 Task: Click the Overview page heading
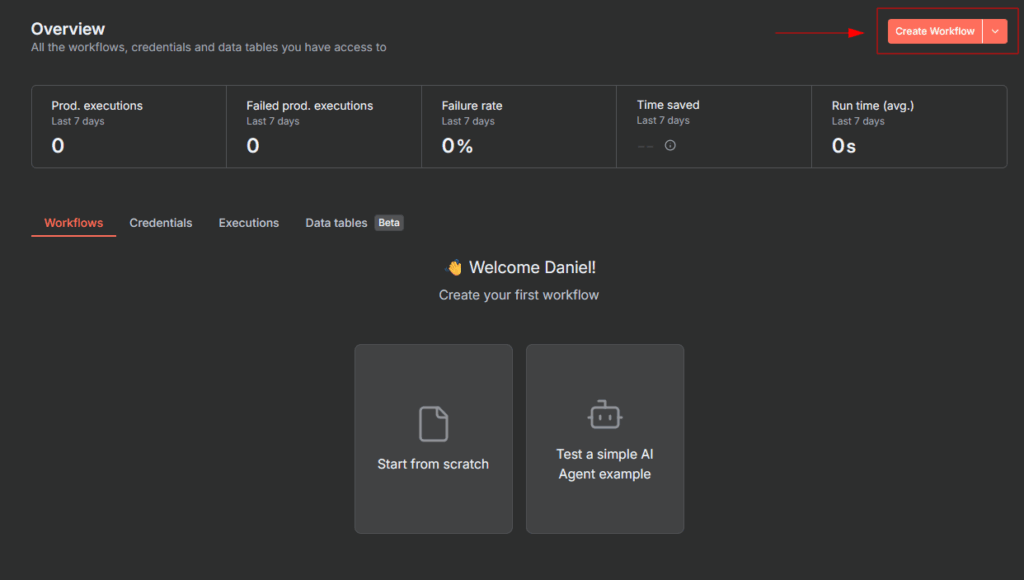coord(68,29)
